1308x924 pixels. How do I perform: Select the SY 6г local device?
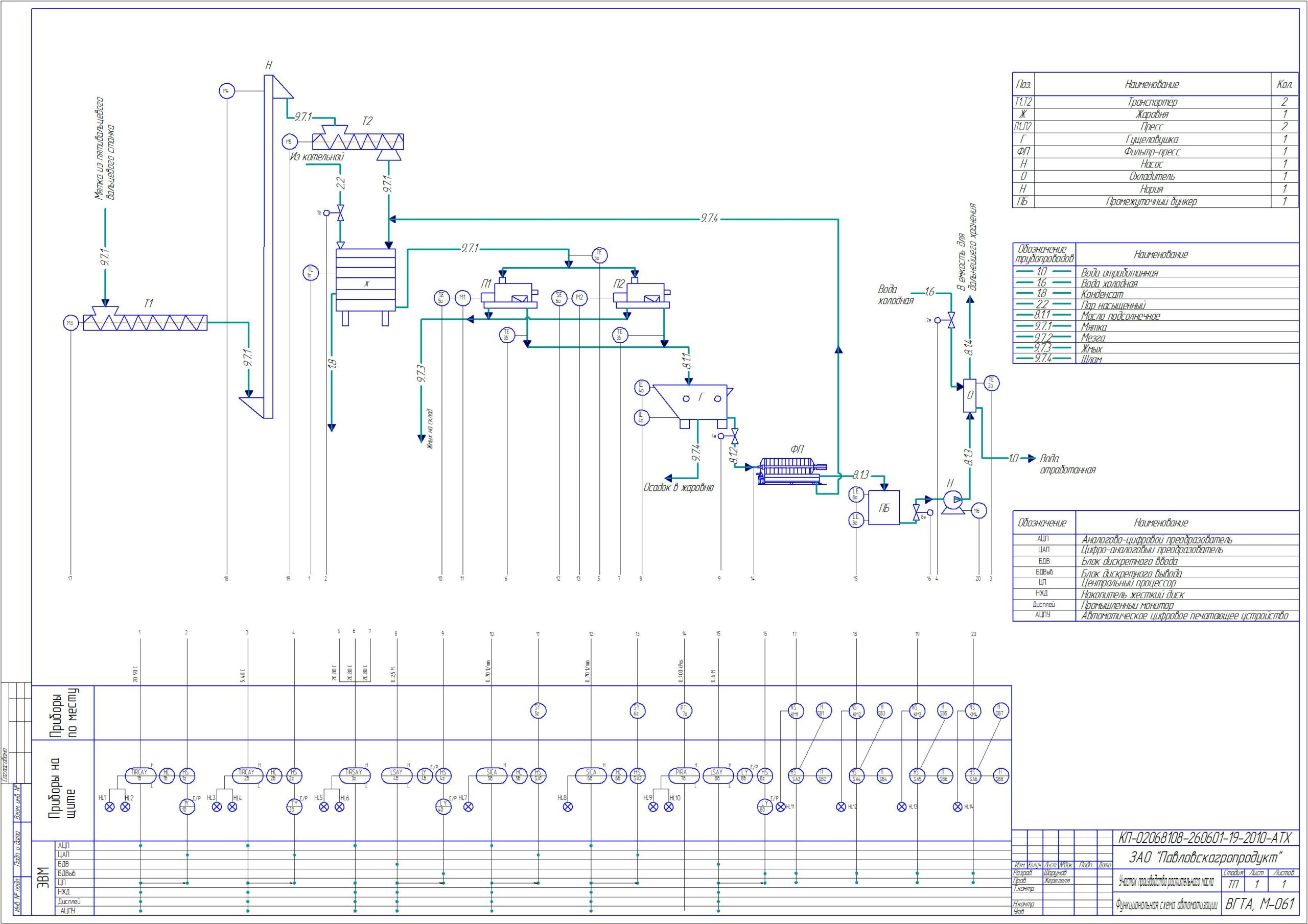point(637,710)
